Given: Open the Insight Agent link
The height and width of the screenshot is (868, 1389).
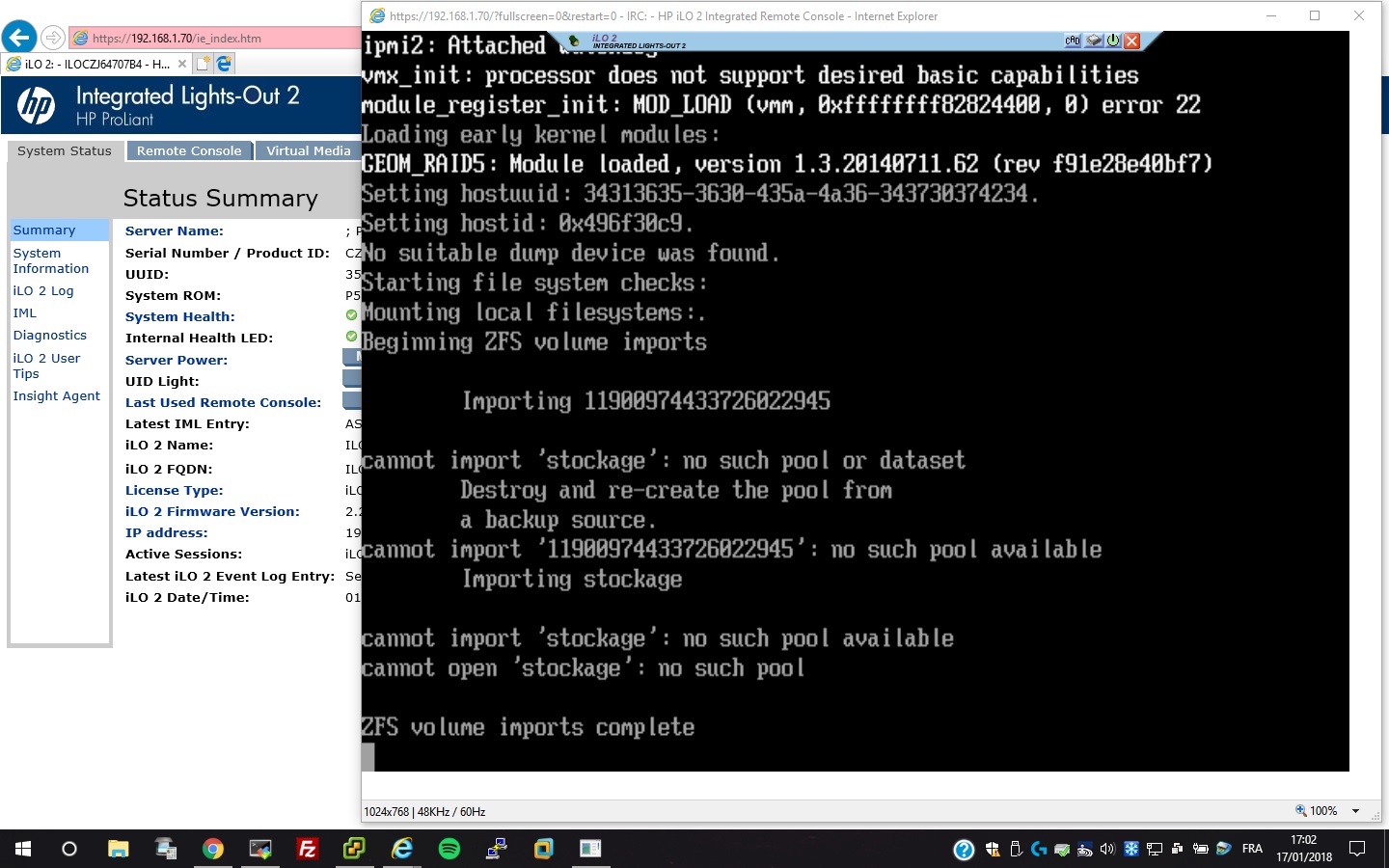Looking at the screenshot, I should 57,396.
